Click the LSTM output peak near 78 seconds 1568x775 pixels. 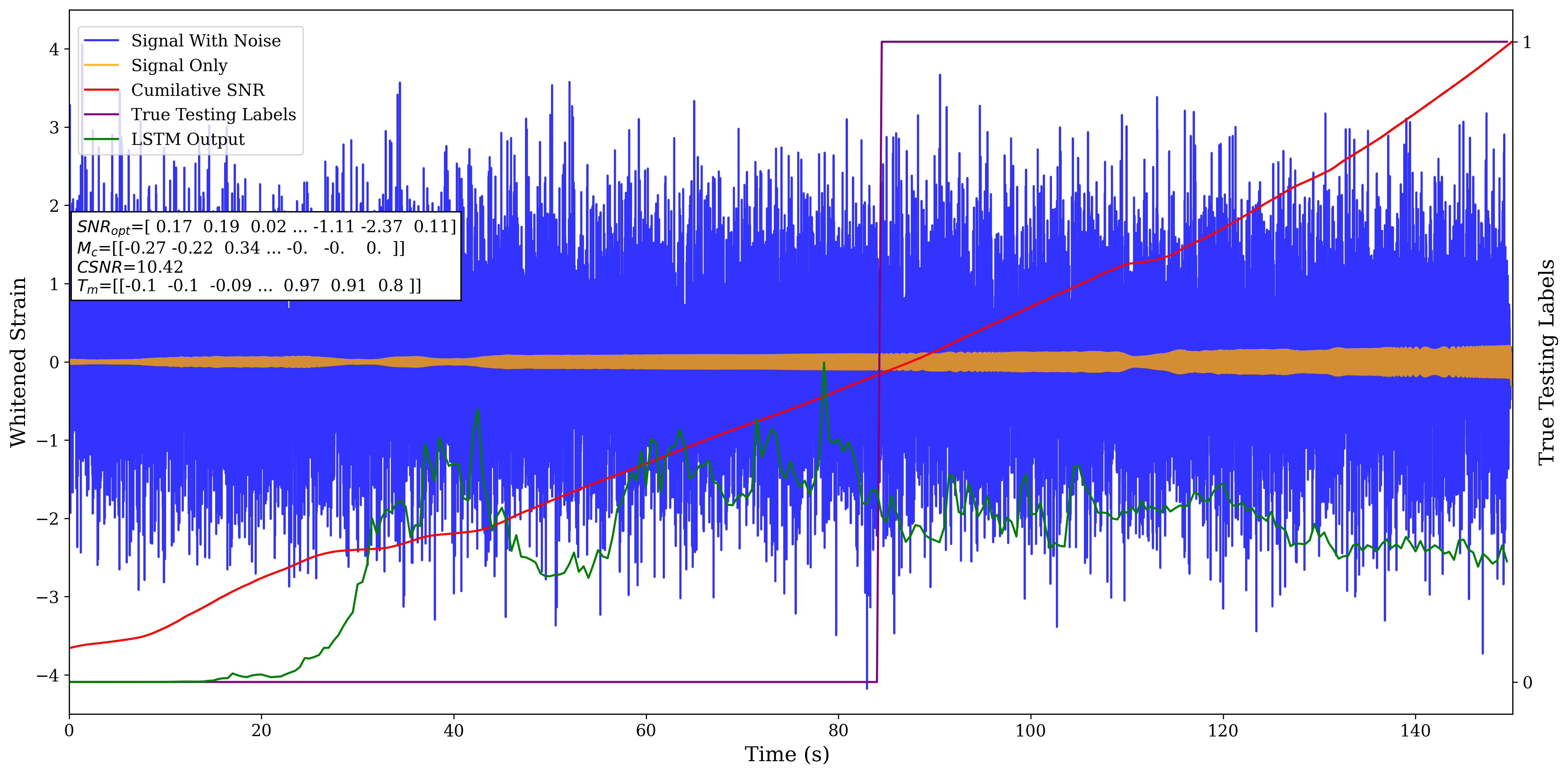pos(824,365)
